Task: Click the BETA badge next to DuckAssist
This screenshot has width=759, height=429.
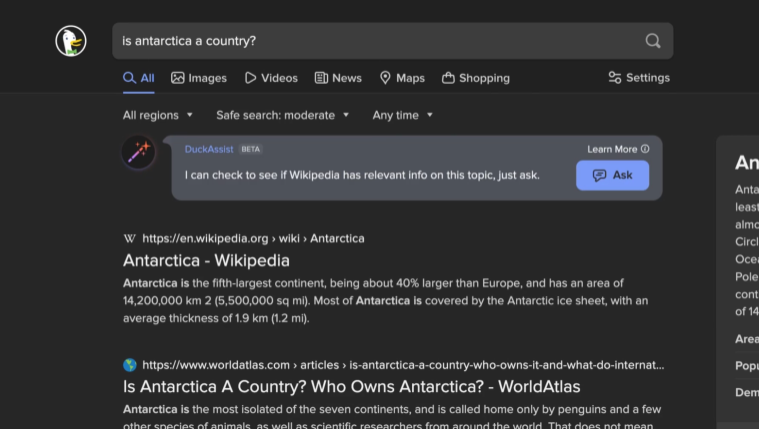Action: [x=251, y=149]
